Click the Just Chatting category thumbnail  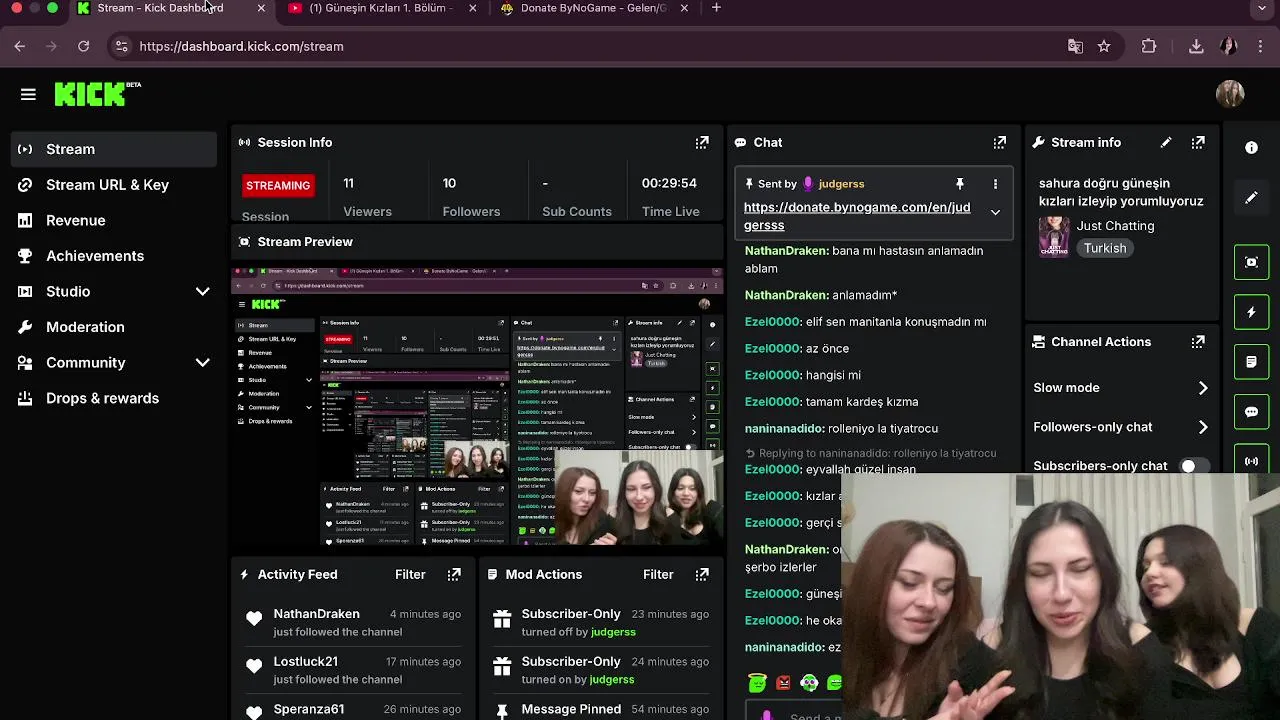[1054, 237]
